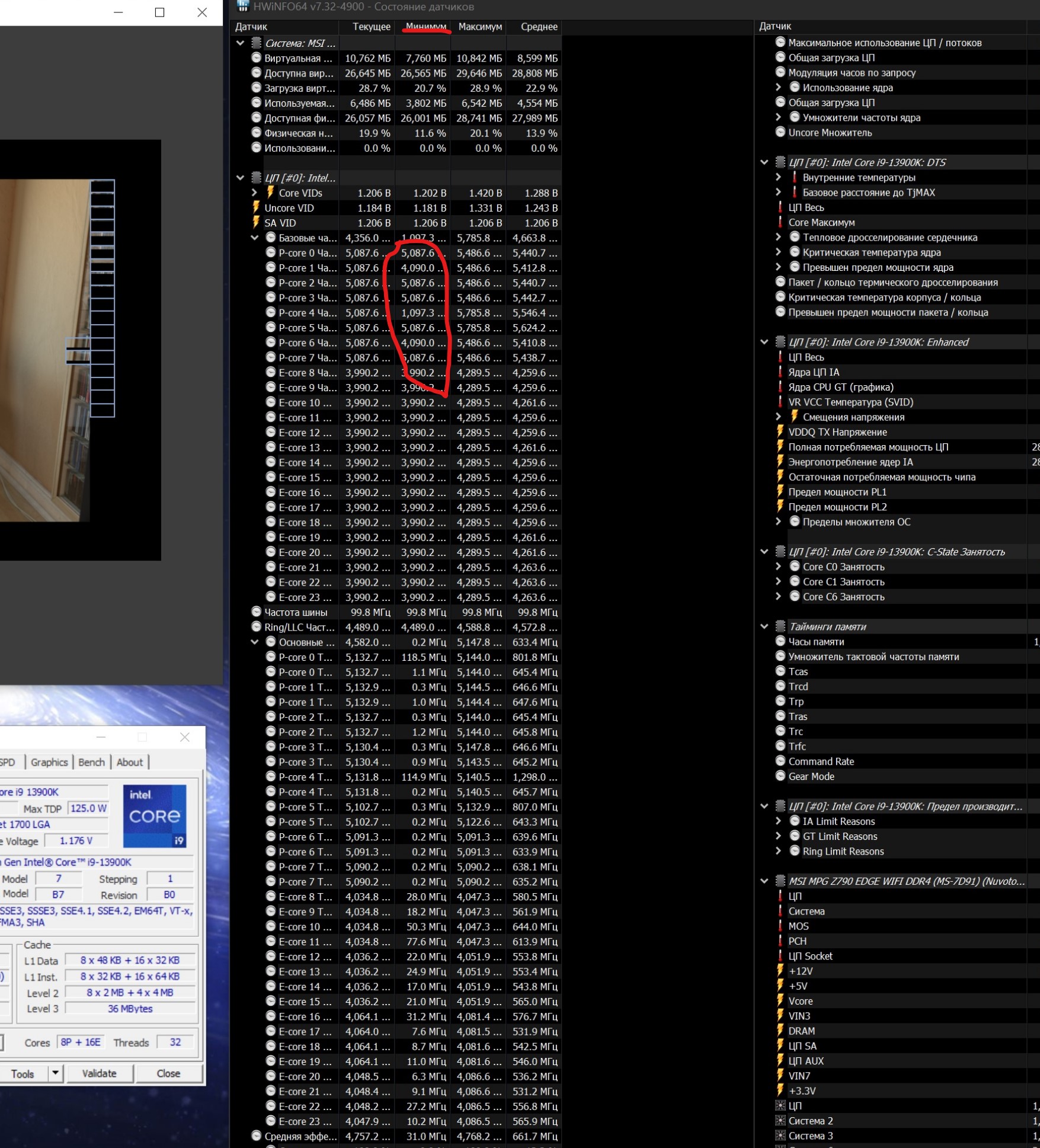Click the Core VIDs maximum value 1.420 В
The image size is (1040, 1148).
pos(485,193)
